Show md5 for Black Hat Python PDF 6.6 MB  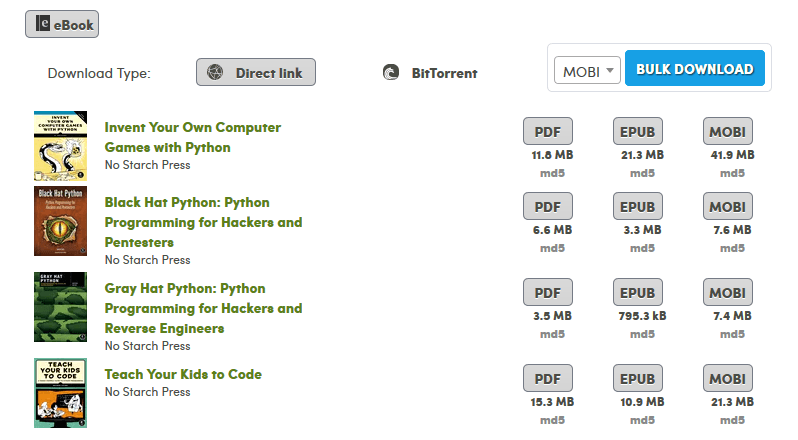tap(552, 248)
